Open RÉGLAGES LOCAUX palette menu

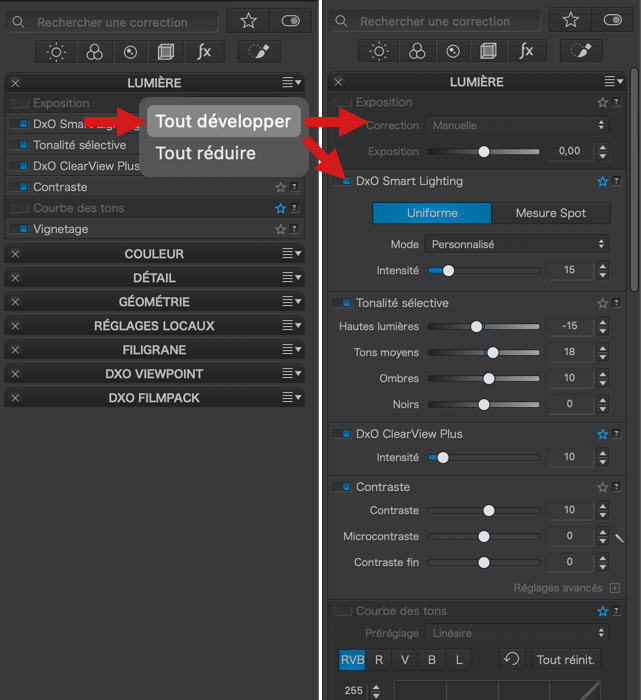pos(292,325)
